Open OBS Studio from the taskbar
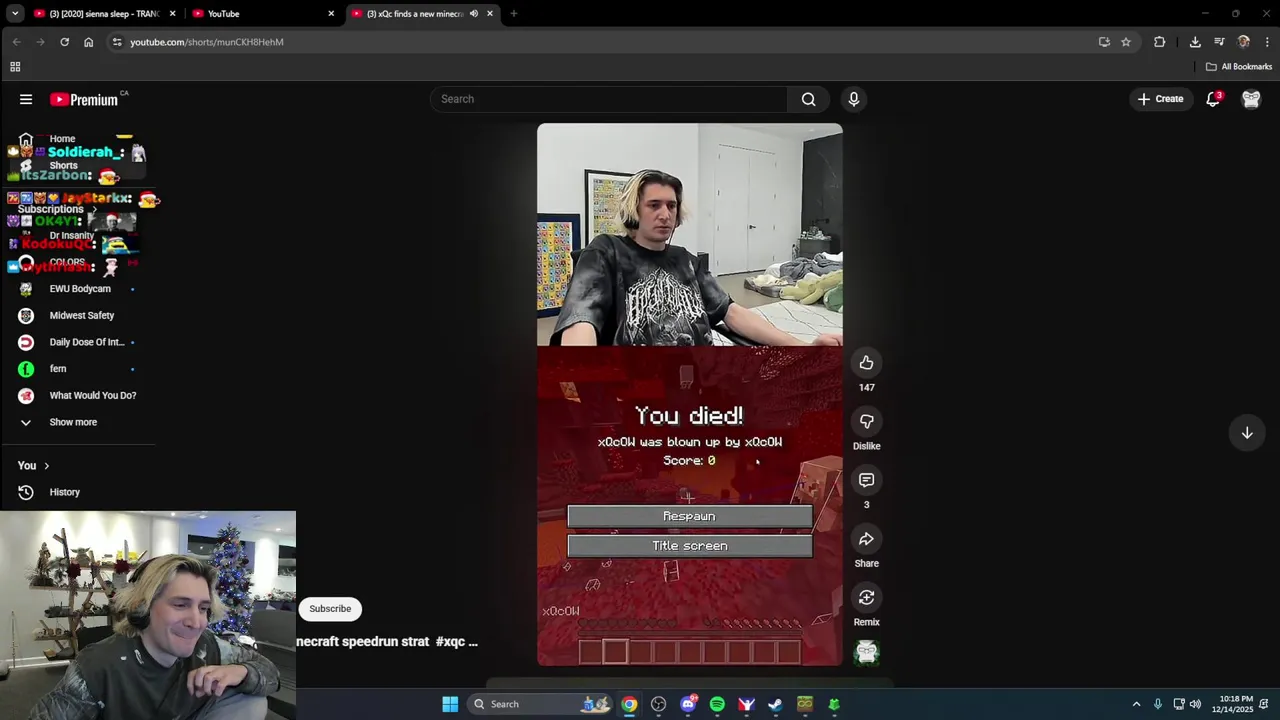This screenshot has height=720, width=1280. pos(658,704)
